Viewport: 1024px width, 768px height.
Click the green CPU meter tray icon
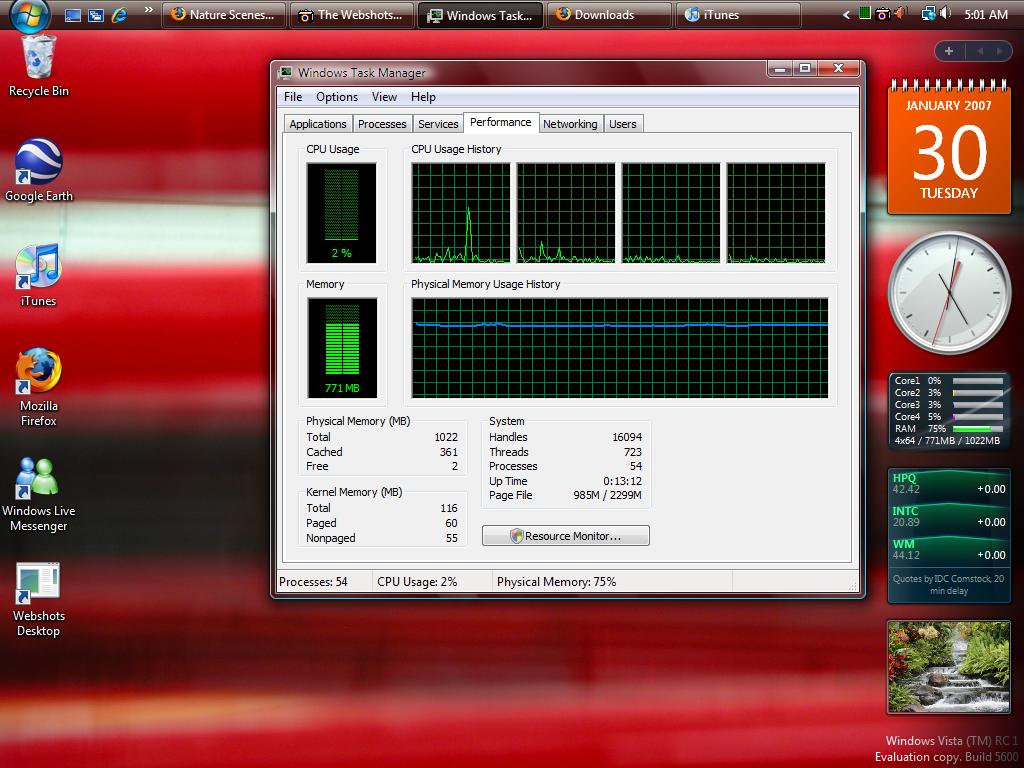(x=865, y=13)
